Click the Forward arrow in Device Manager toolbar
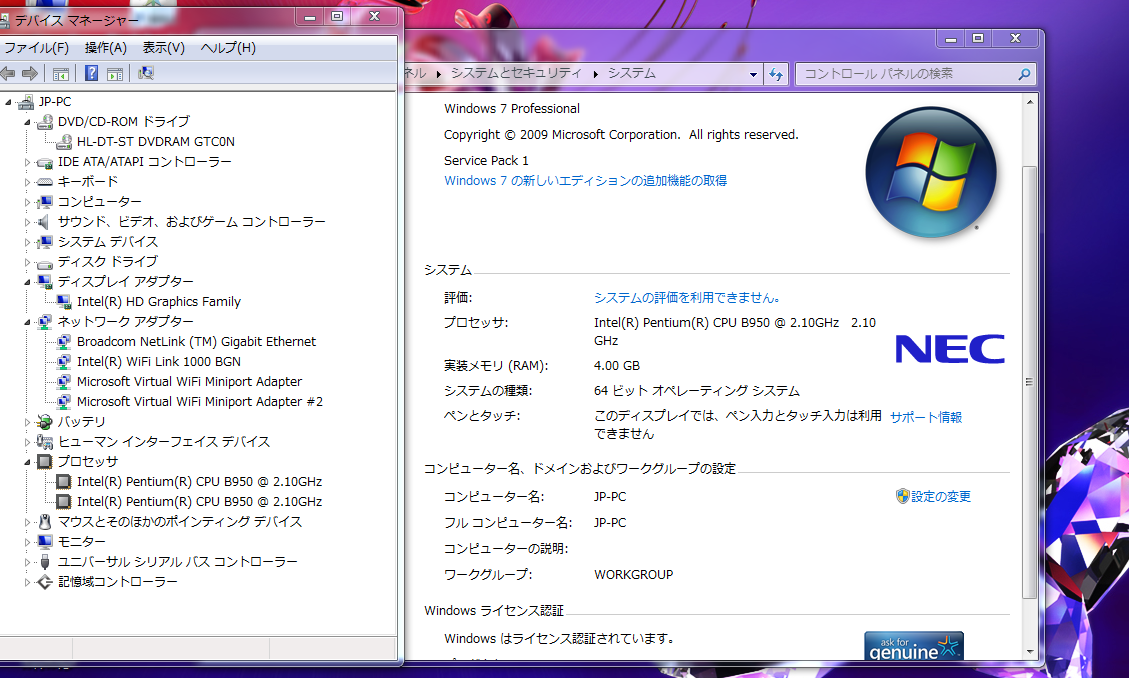 30,73
